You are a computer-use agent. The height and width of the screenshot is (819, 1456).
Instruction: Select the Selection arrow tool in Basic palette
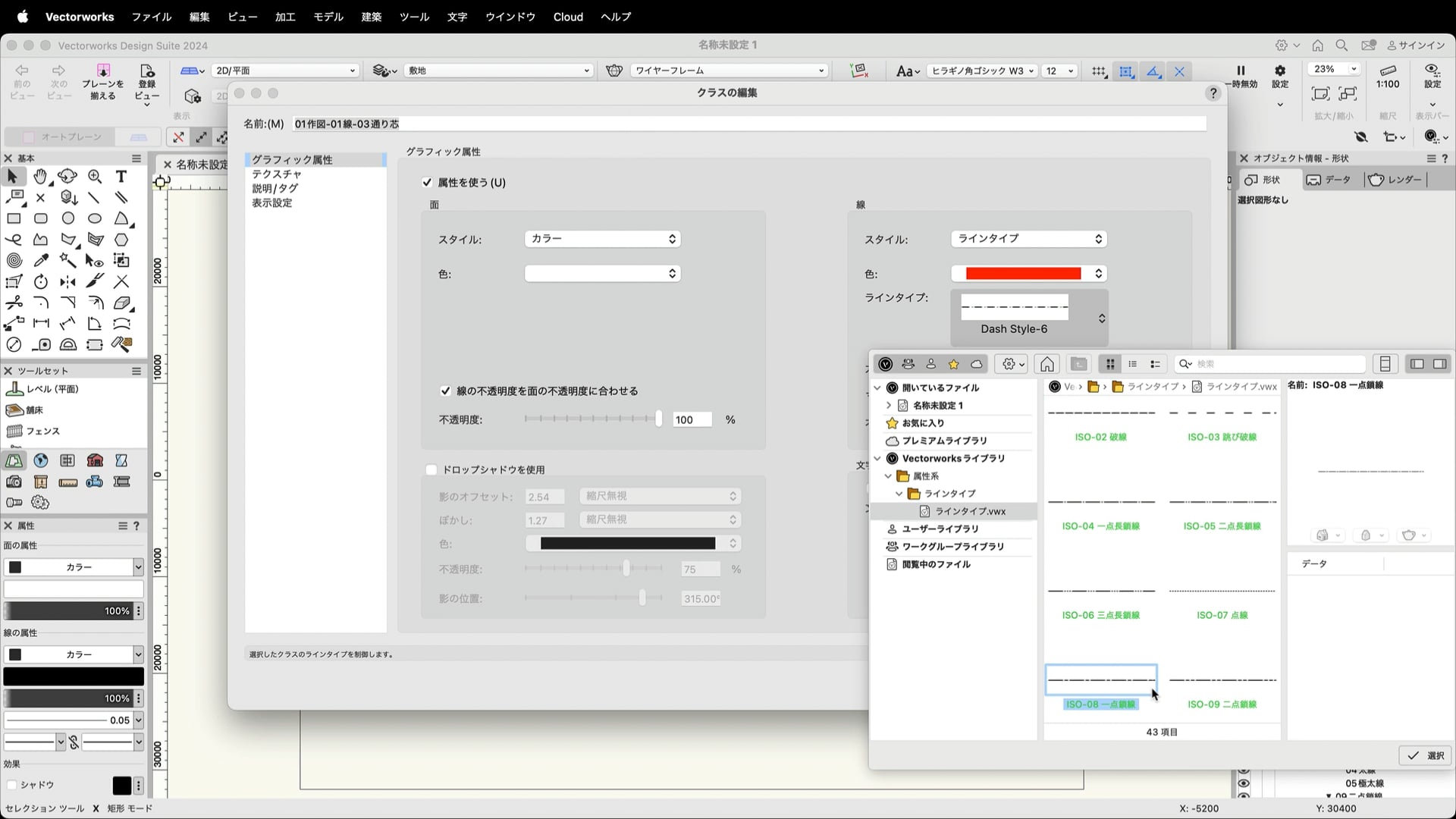13,177
